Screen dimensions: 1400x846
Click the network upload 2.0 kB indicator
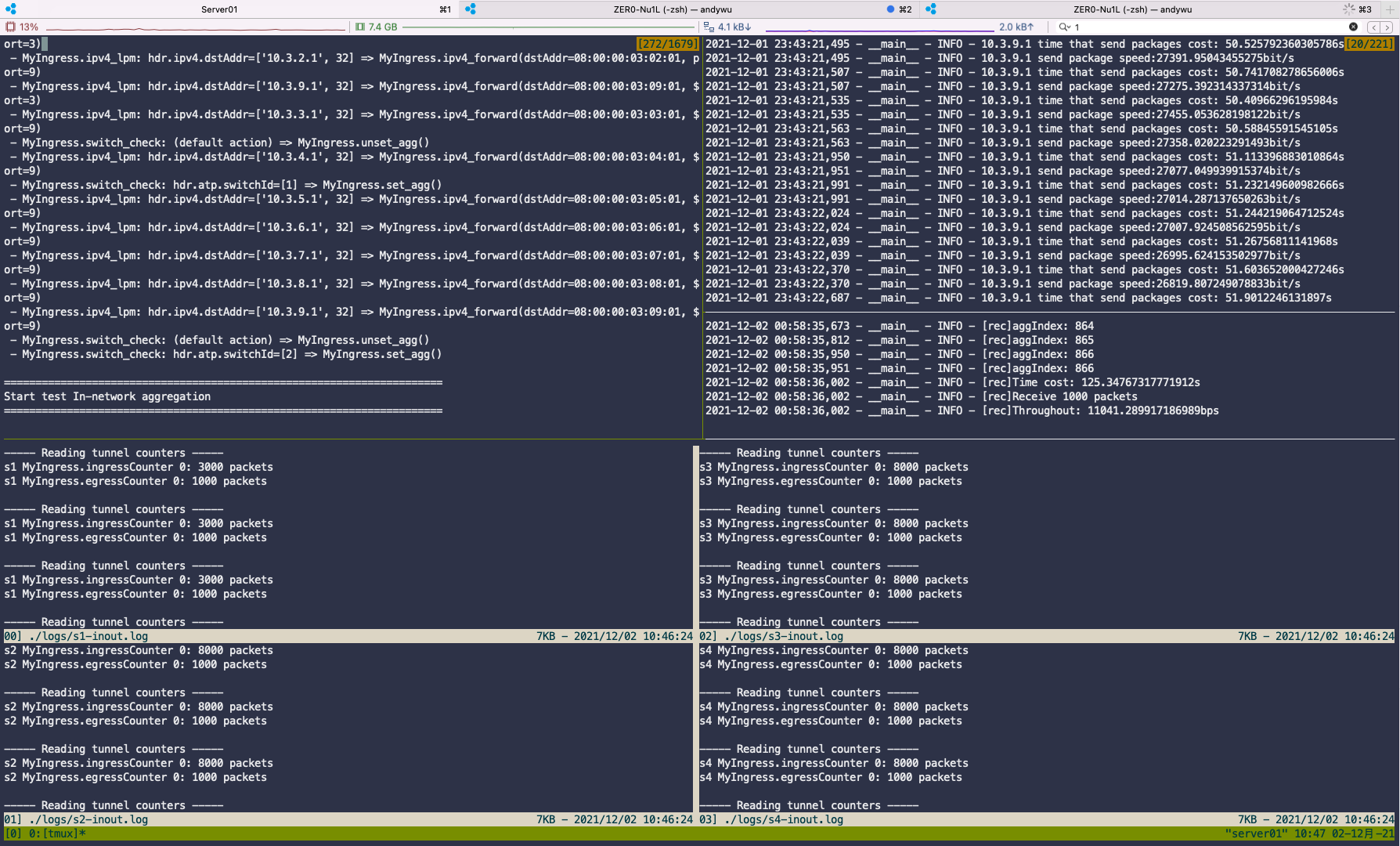click(1016, 27)
